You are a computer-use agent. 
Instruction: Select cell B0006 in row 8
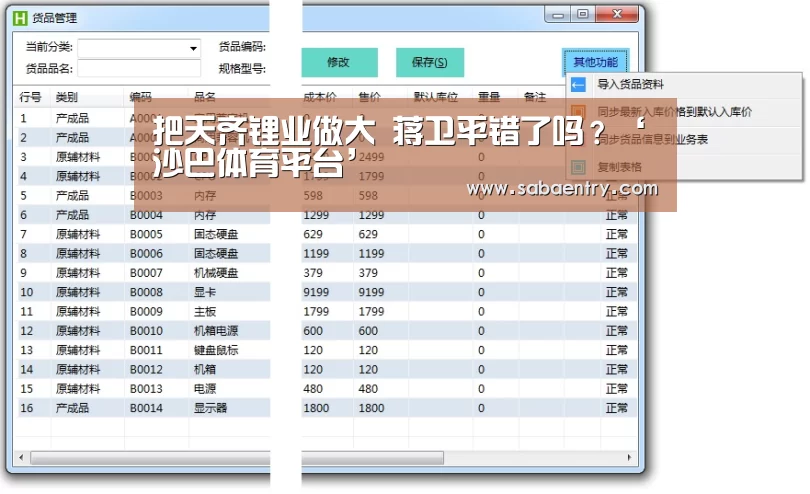tap(146, 254)
